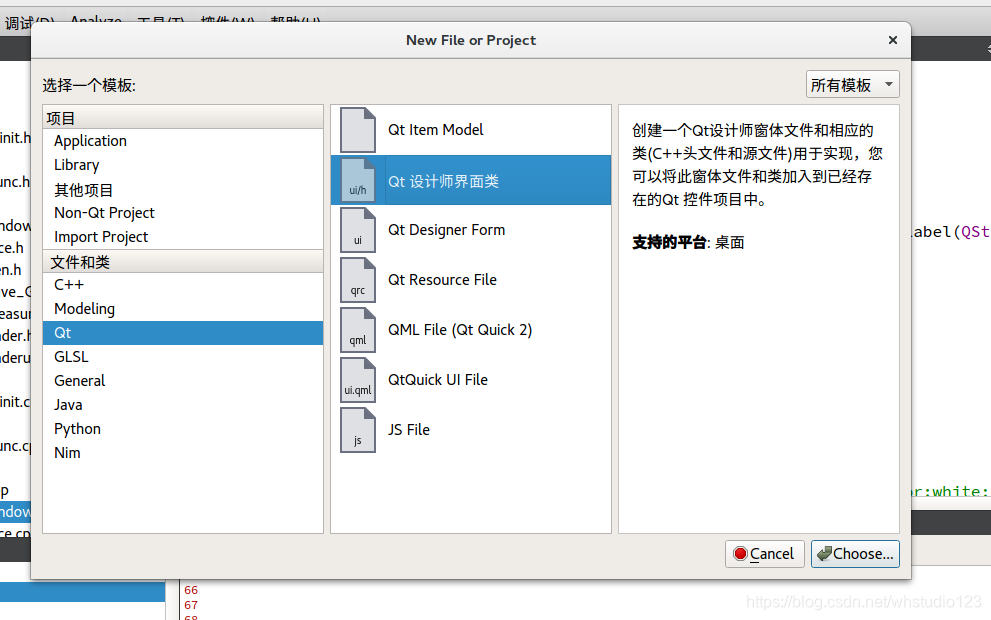991x620 pixels.
Task: Click the qml file icon
Action: [x=358, y=330]
